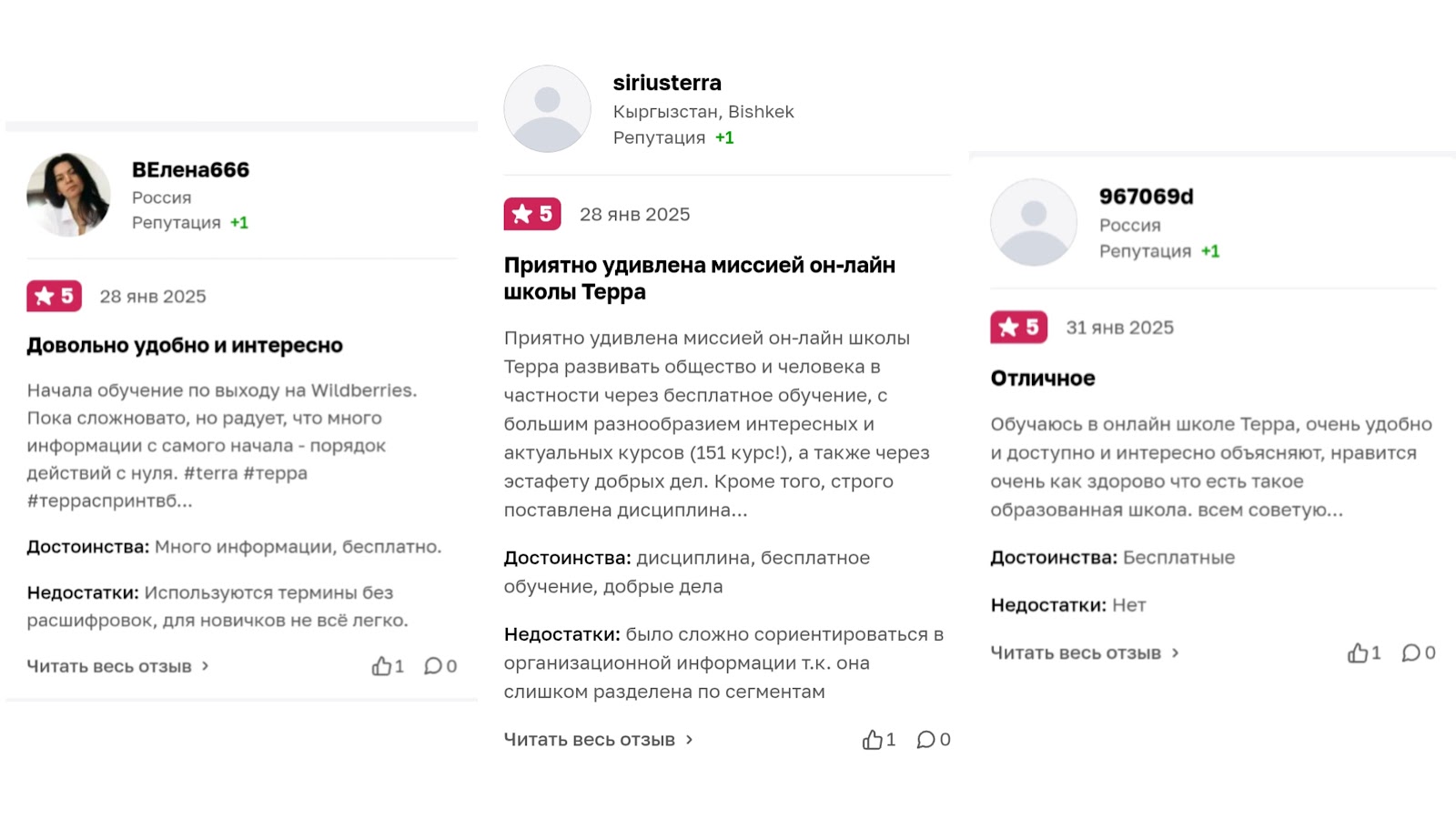This screenshot has width=1456, height=819.
Task: Open username link 967069d
Action: pyautogui.click(x=1146, y=197)
